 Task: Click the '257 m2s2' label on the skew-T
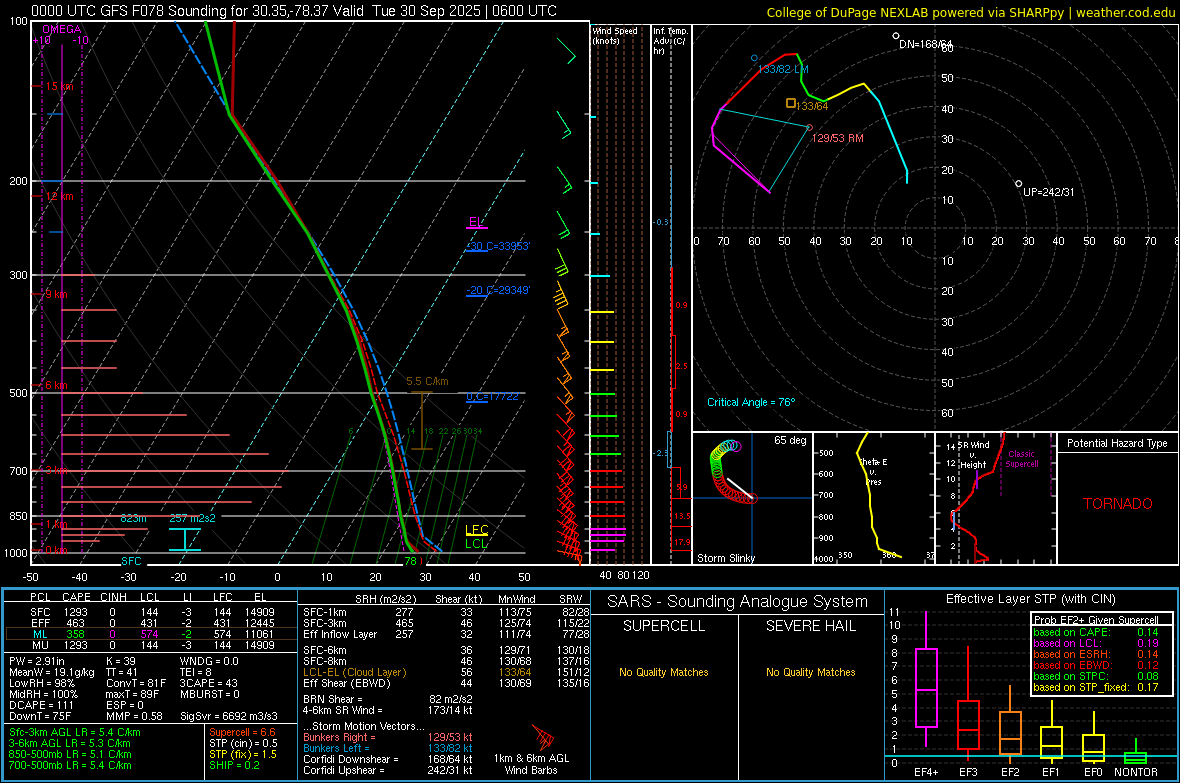(193, 519)
